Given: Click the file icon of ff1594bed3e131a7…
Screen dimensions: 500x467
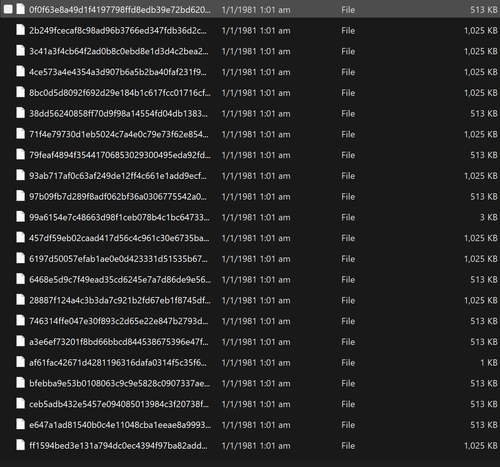Looking at the screenshot, I should (21, 445).
